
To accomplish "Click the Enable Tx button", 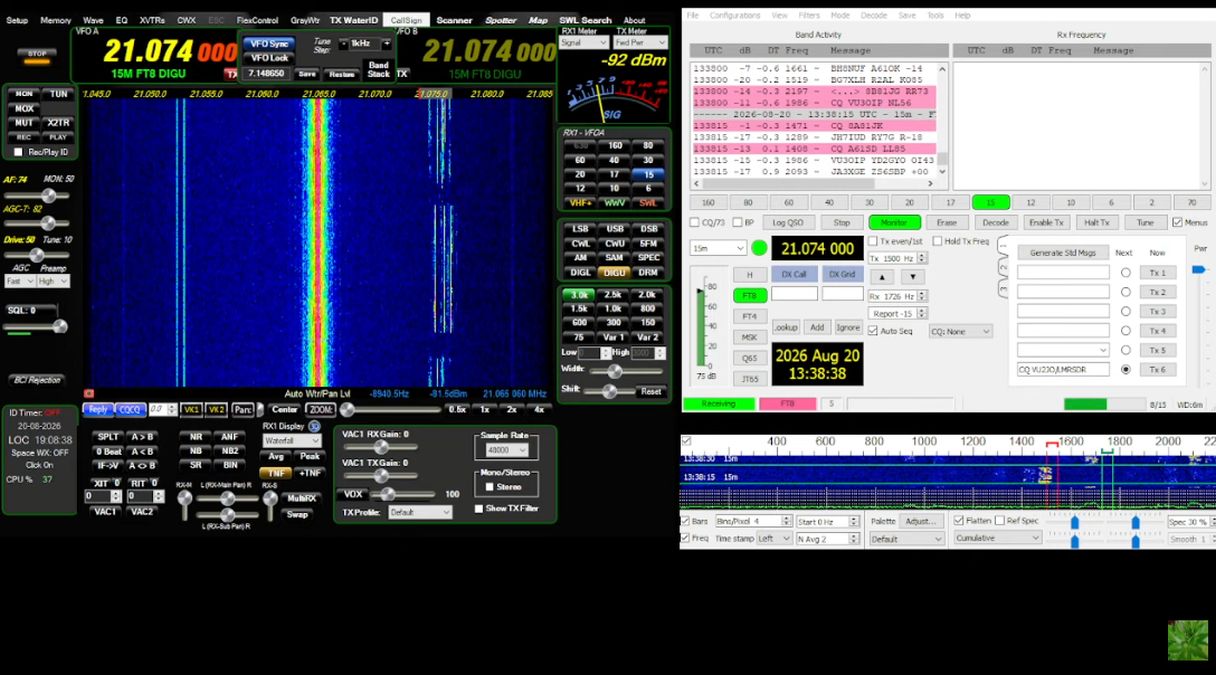I will (x=1046, y=222).
